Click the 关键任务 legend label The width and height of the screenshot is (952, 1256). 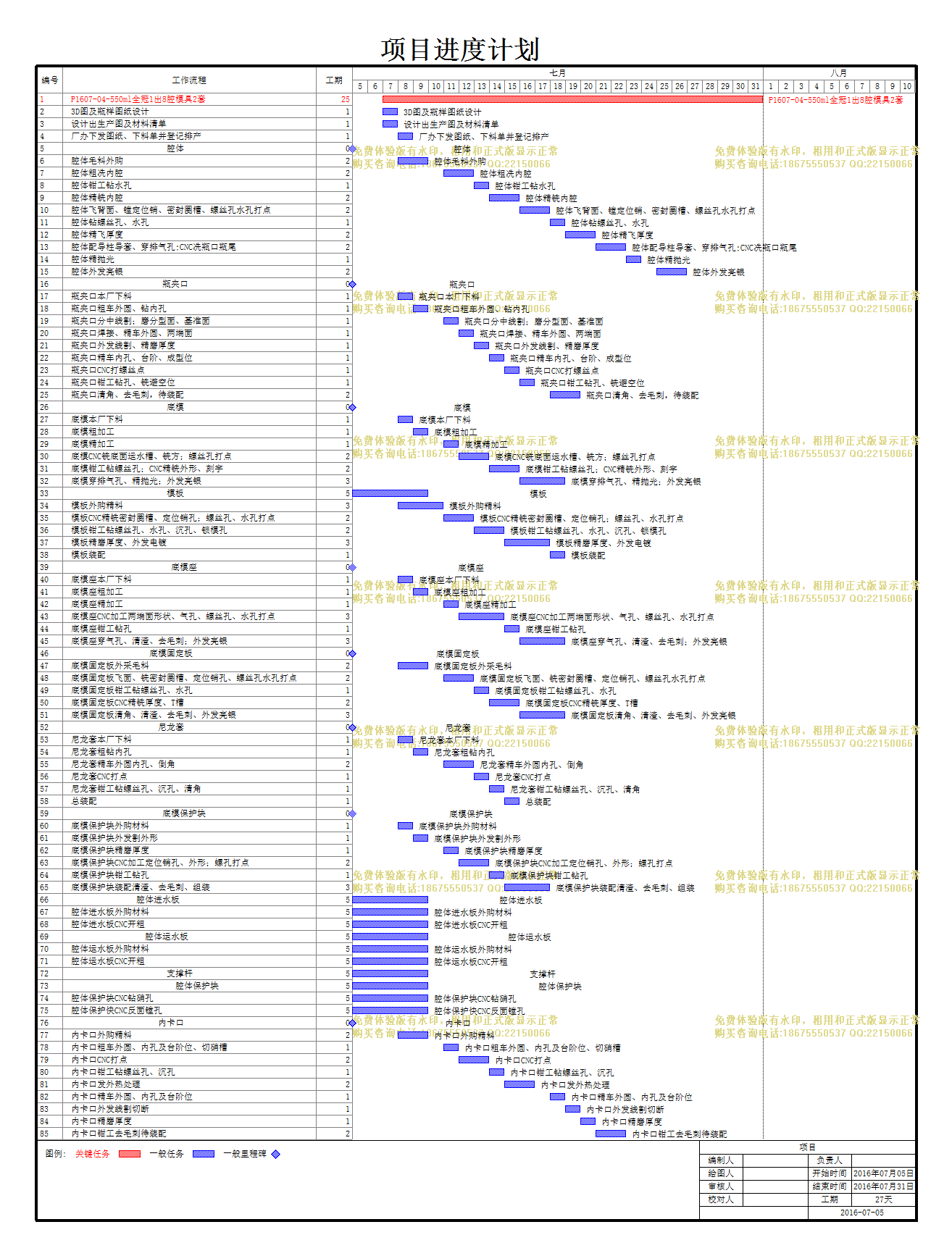click(93, 1154)
